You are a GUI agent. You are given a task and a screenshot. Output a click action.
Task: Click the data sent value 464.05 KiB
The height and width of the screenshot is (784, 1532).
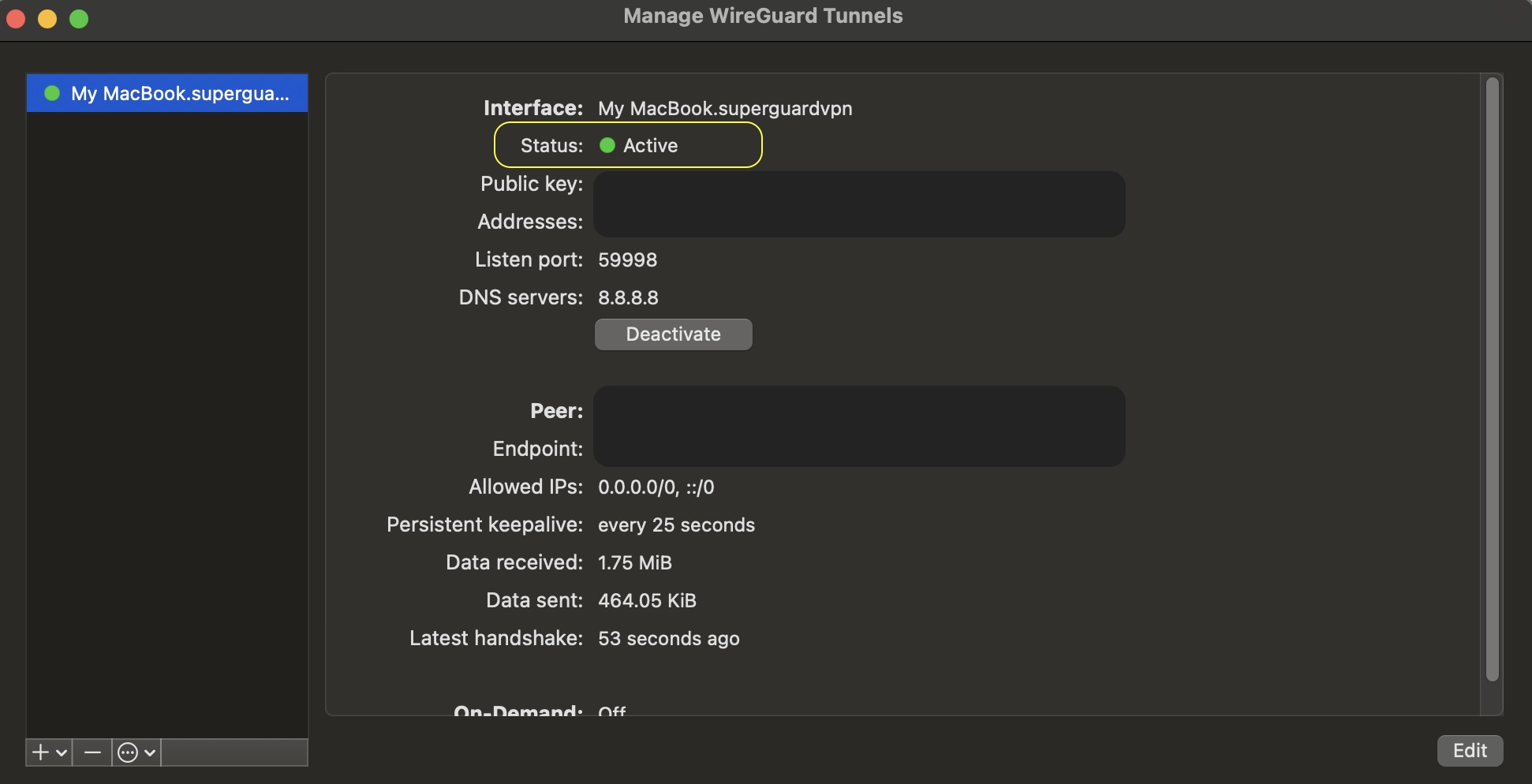tap(647, 600)
